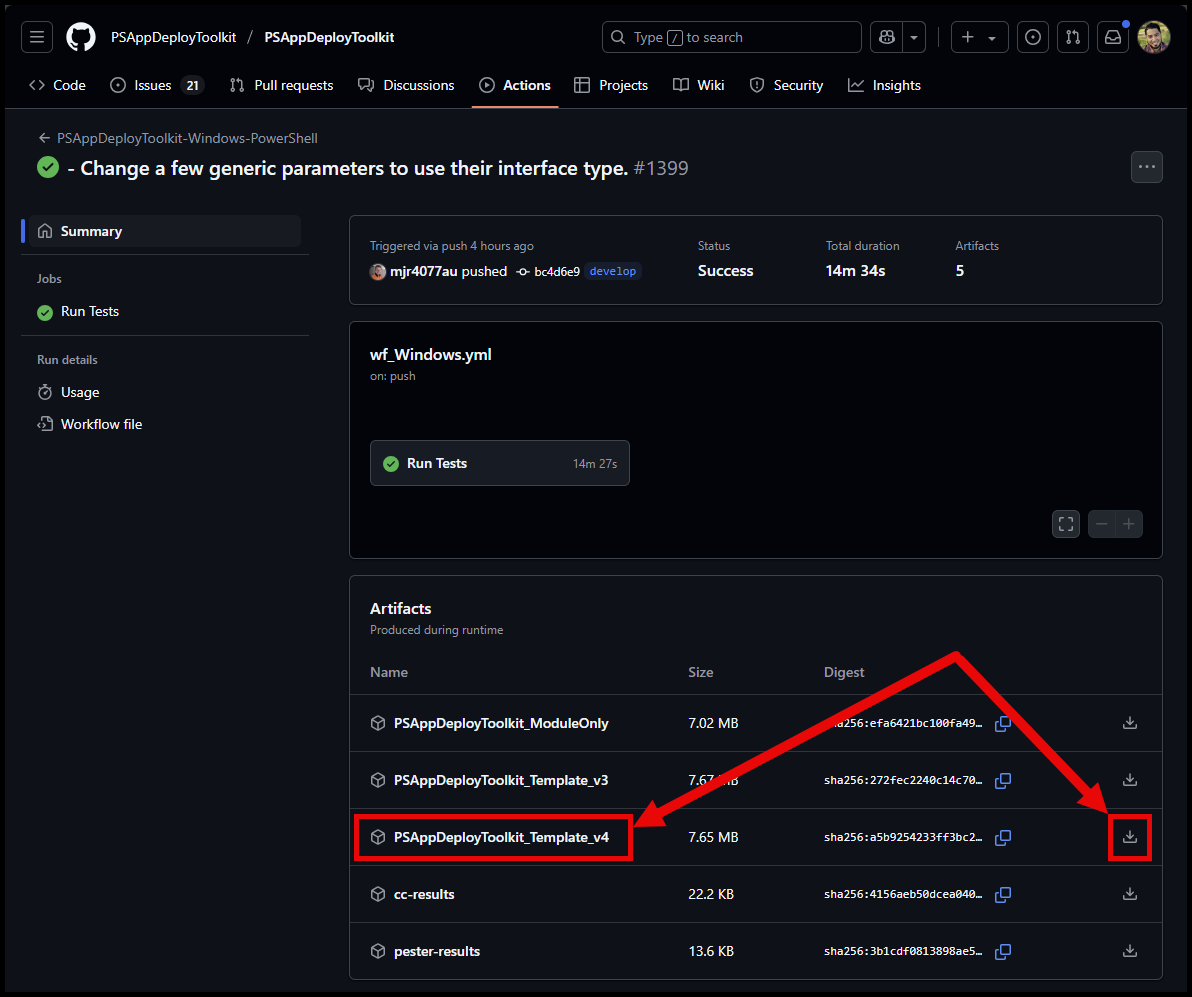Copy the digest of cc-results
This screenshot has width=1192, height=997.
point(1003,895)
